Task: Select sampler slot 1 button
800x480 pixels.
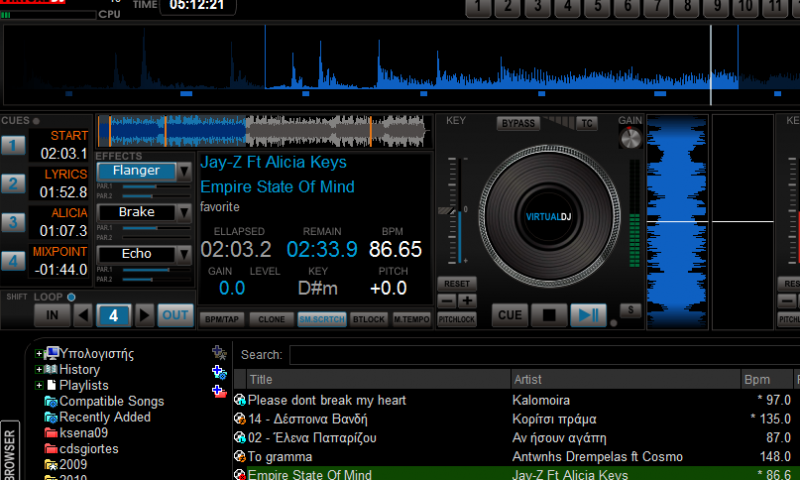Action: (x=478, y=7)
